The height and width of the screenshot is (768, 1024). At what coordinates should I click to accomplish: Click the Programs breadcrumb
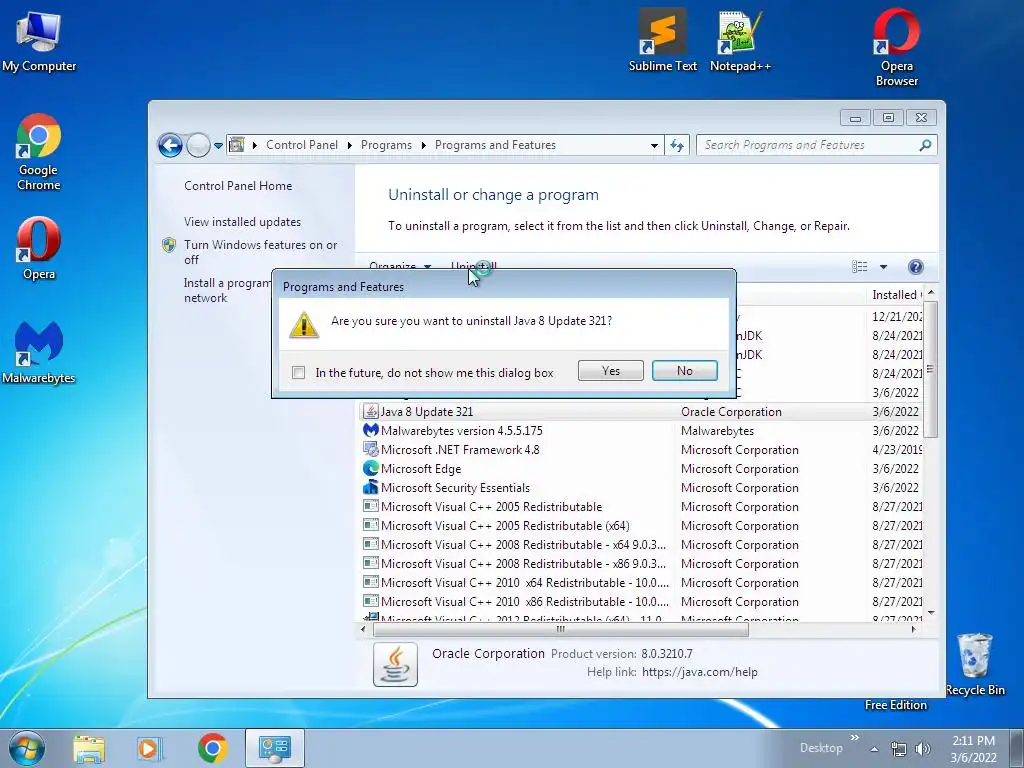pyautogui.click(x=386, y=145)
